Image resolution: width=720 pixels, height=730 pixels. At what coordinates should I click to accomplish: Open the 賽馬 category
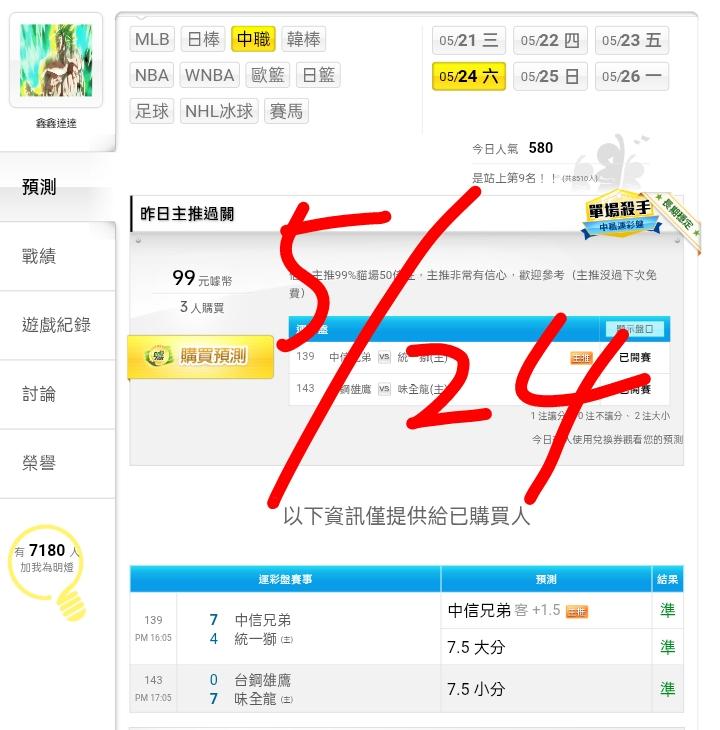(x=286, y=111)
